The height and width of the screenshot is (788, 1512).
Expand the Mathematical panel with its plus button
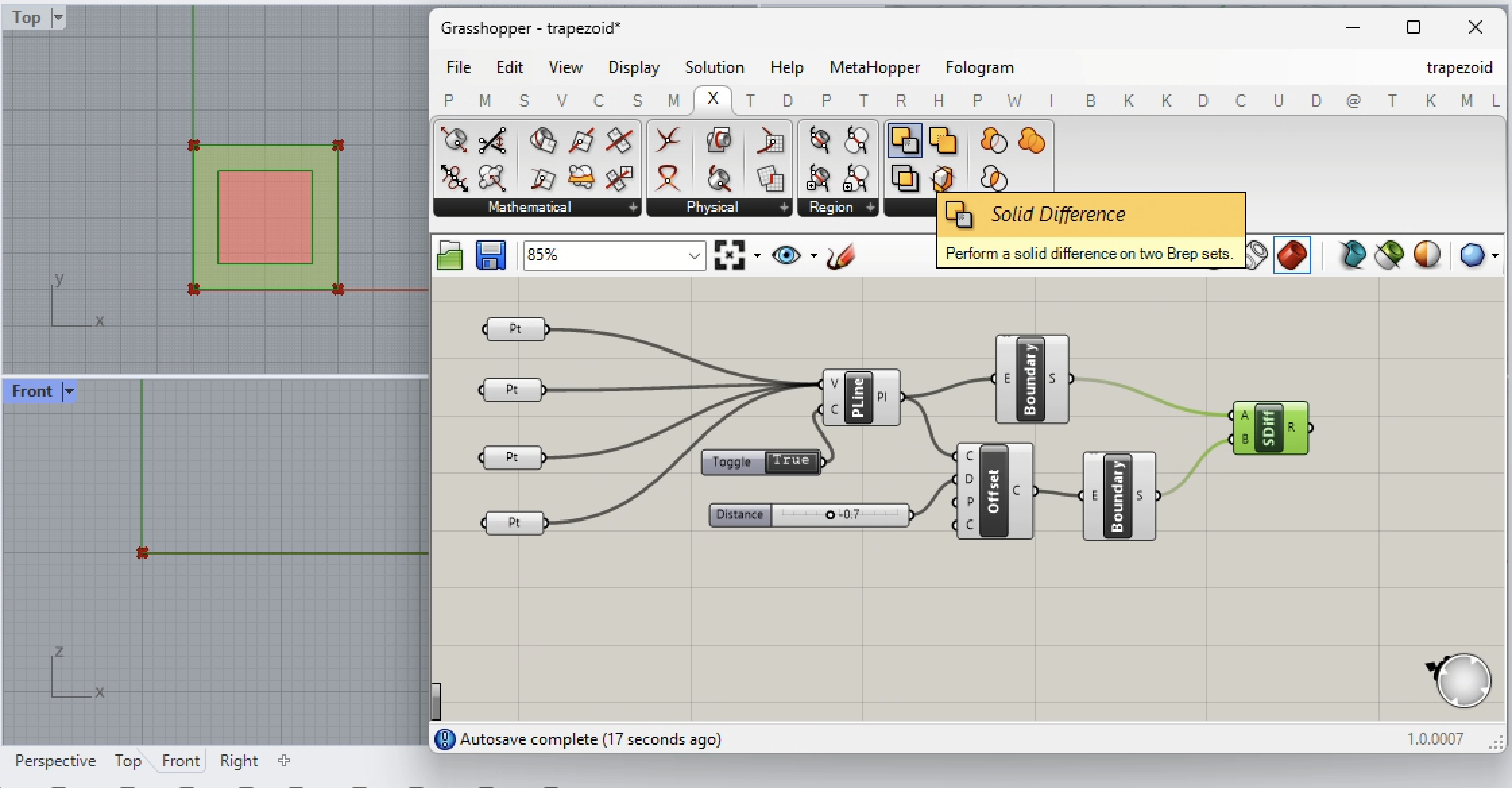(633, 208)
